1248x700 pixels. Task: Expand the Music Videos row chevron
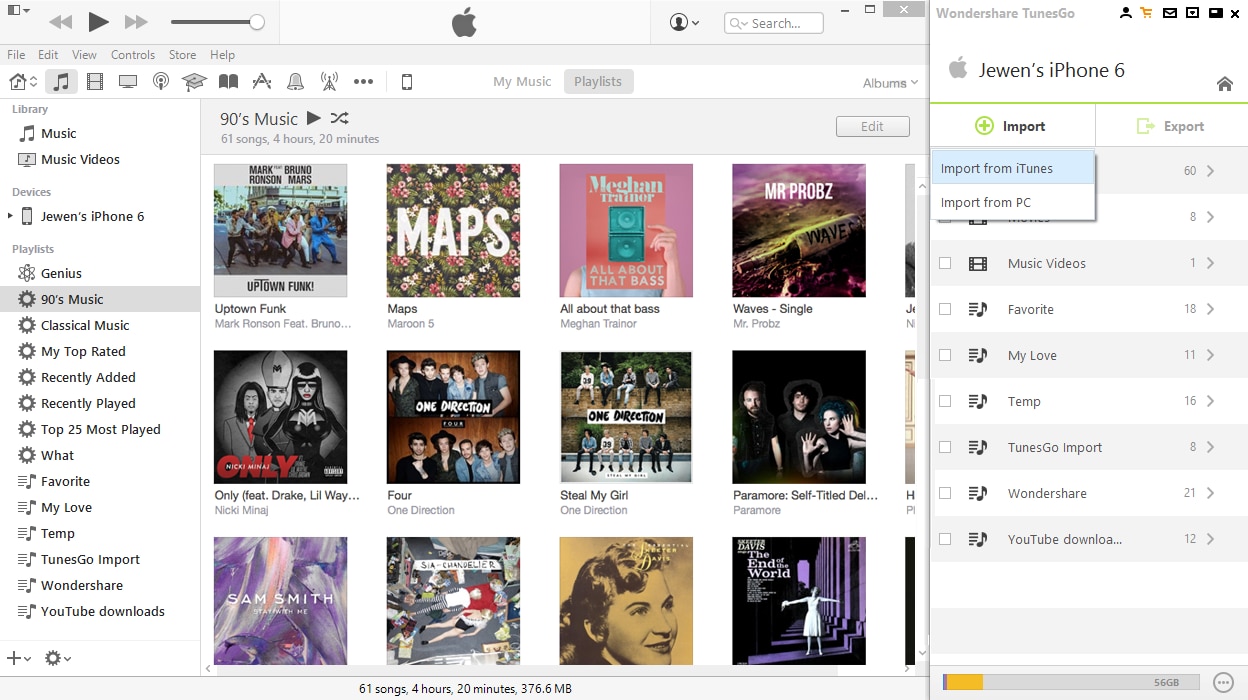pyautogui.click(x=1210, y=264)
